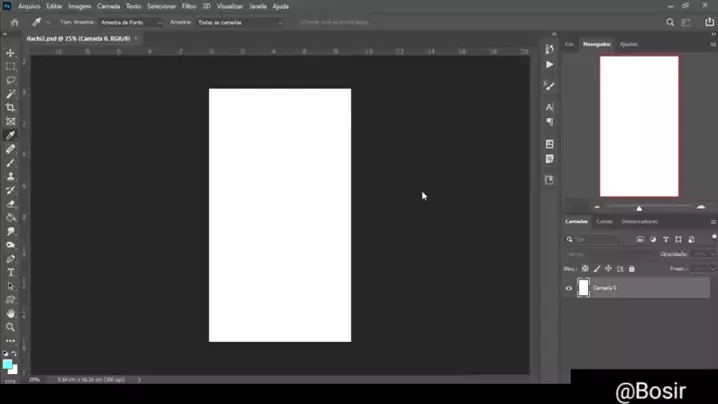Open the History panel icon
The image size is (718, 404).
[549, 49]
